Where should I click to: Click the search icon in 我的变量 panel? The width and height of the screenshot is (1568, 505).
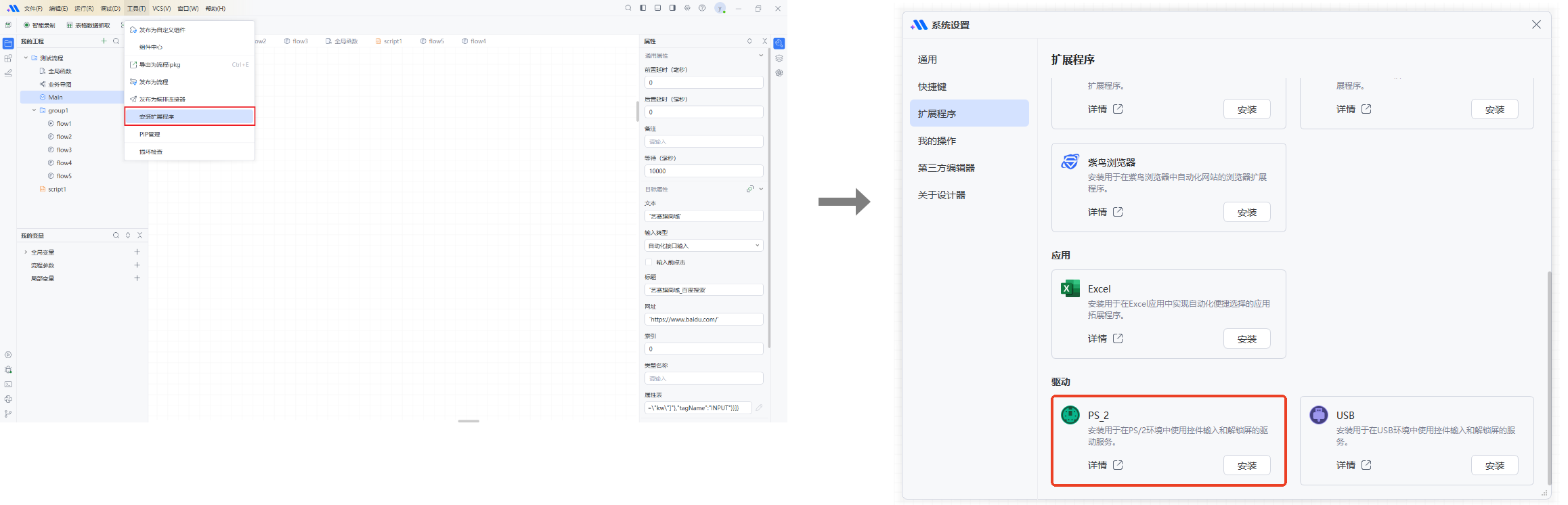click(116, 236)
